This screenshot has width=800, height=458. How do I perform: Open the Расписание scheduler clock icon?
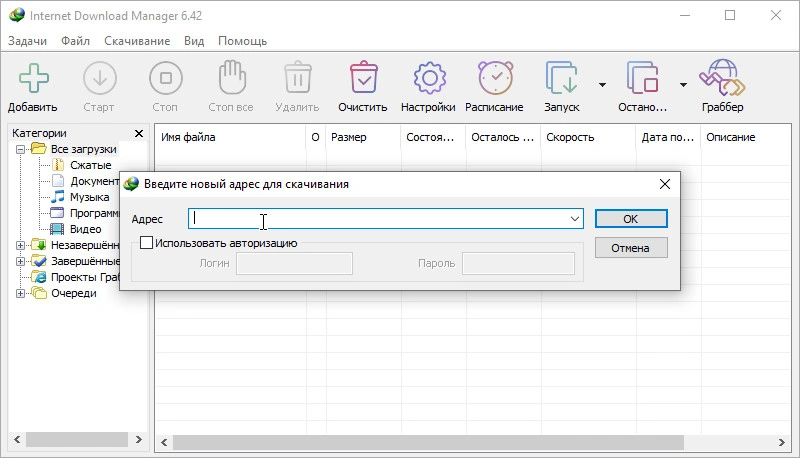(494, 78)
